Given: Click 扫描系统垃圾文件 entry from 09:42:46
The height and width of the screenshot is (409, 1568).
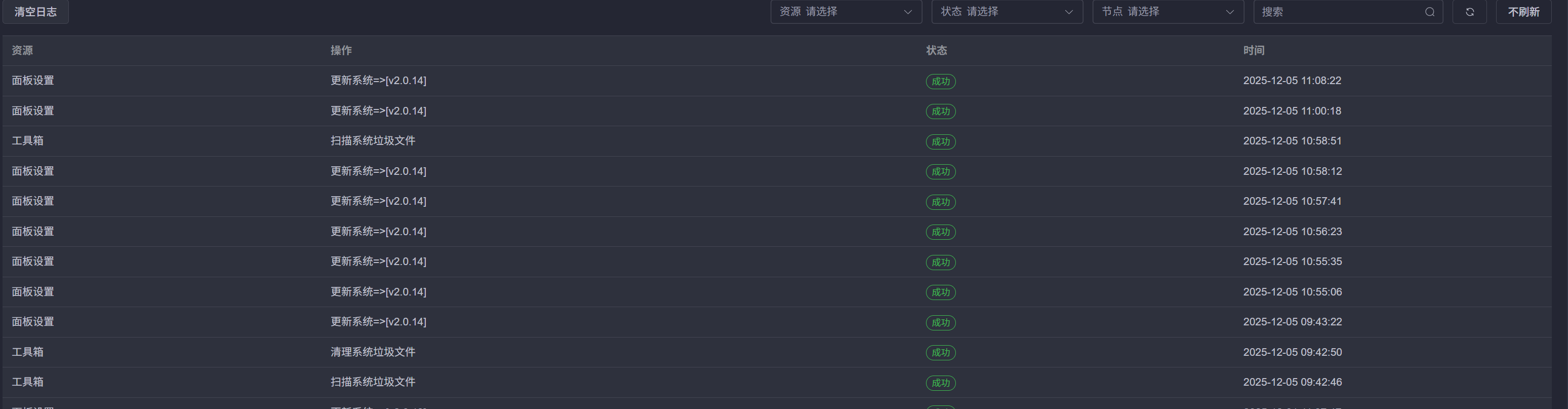Looking at the screenshot, I should click(373, 382).
